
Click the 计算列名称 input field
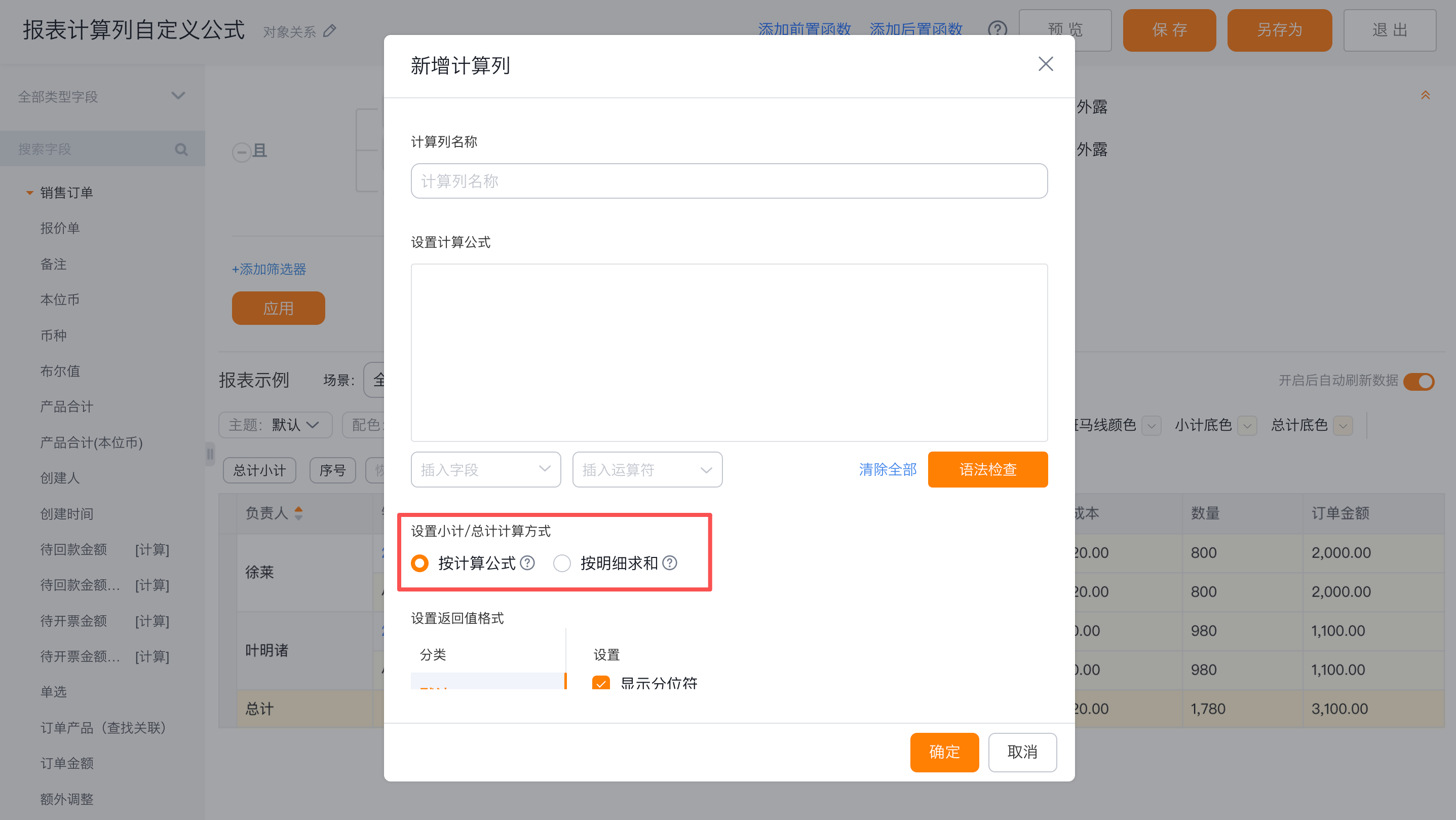[729, 181]
